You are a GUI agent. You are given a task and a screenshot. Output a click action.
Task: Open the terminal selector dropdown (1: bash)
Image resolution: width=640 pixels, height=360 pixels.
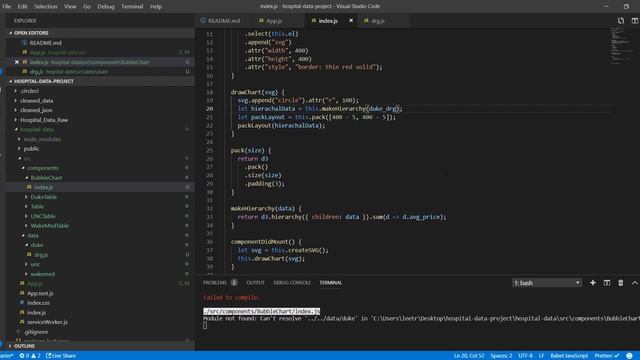(x=547, y=283)
